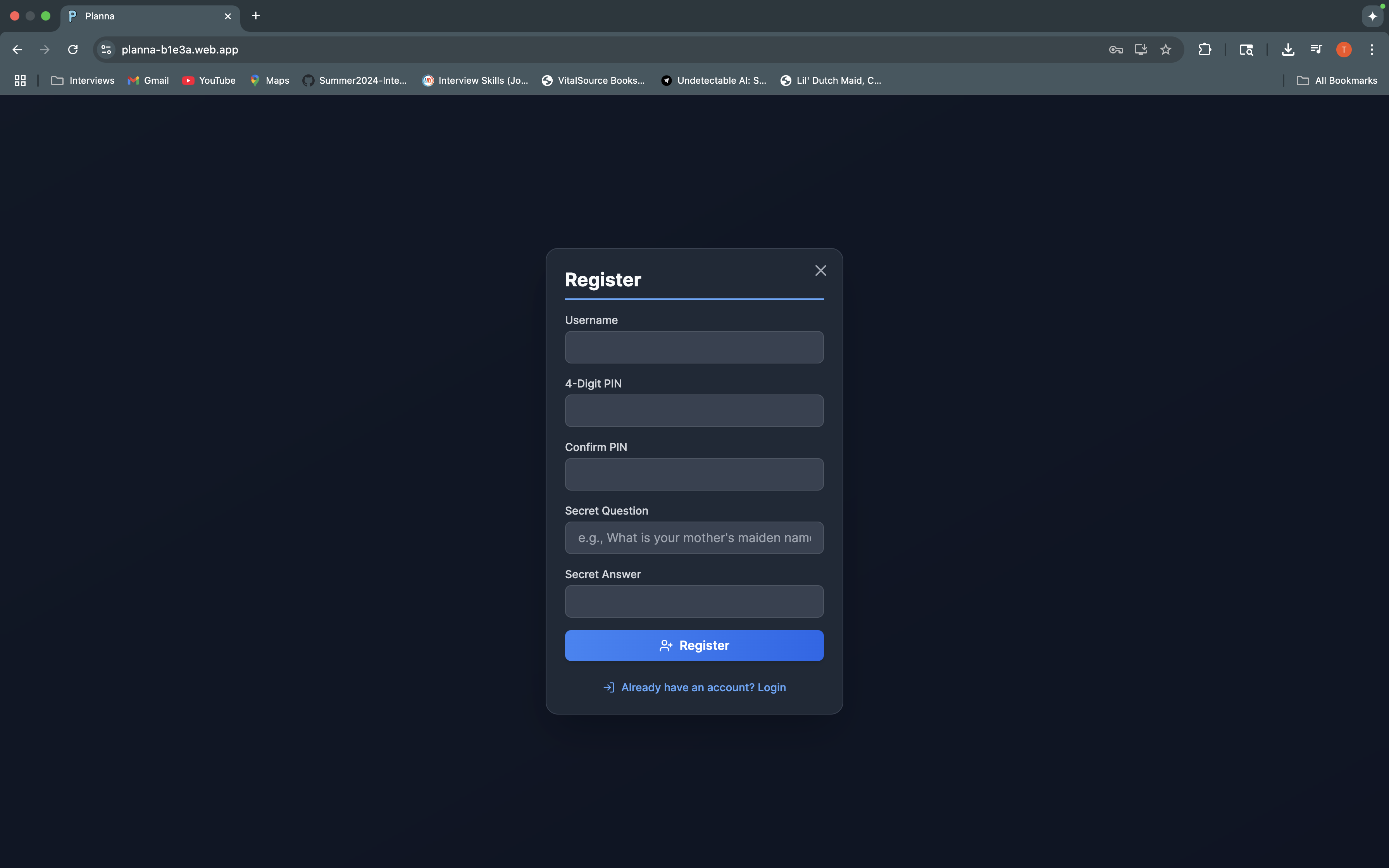Viewport: 1389px width, 868px height.
Task: Expand the All Bookmarks folder
Action: [x=1337, y=80]
